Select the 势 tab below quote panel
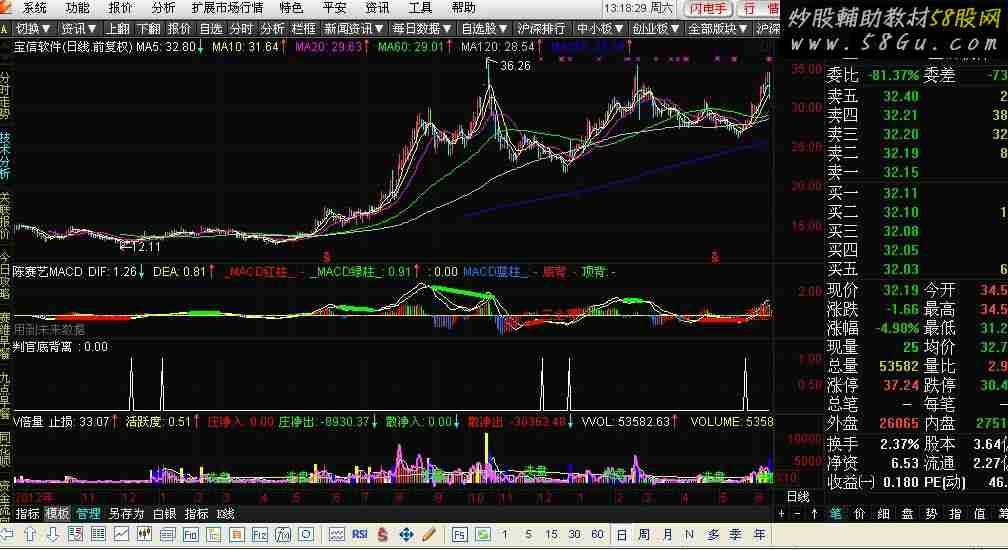The image size is (1008, 550). tap(932, 513)
